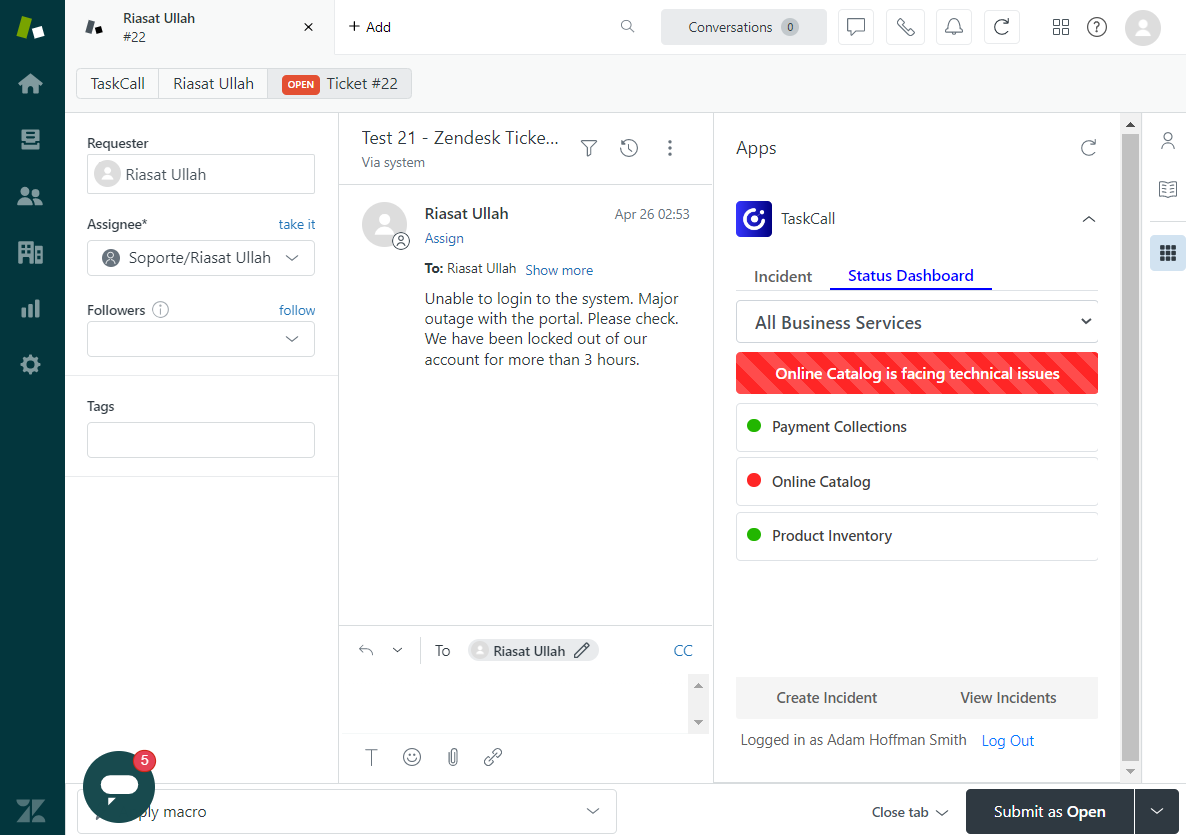
Task: Reload the Apps panel
Action: (1088, 147)
